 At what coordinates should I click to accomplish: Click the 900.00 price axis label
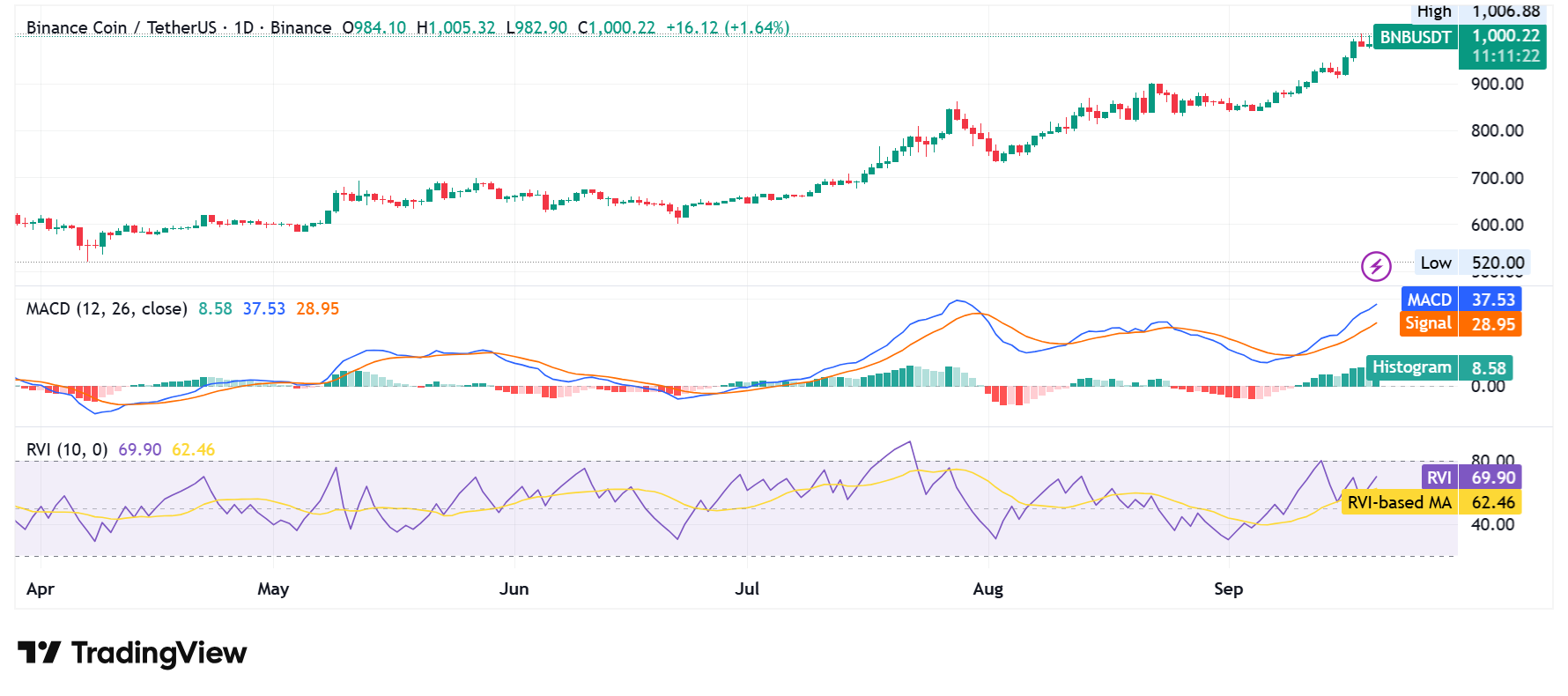coord(1498,84)
